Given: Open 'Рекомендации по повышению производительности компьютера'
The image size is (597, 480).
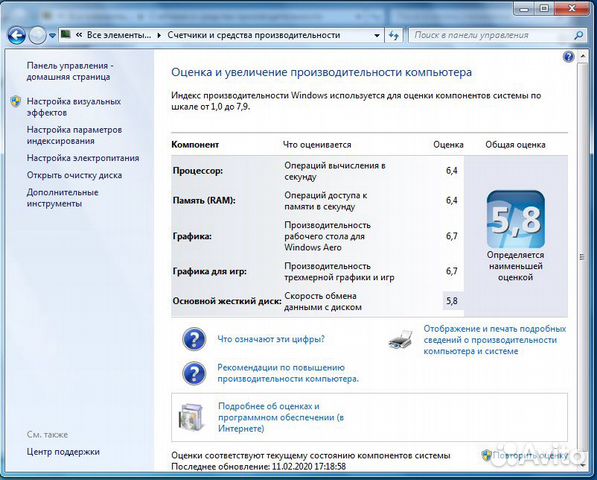Looking at the screenshot, I should pos(288,373).
